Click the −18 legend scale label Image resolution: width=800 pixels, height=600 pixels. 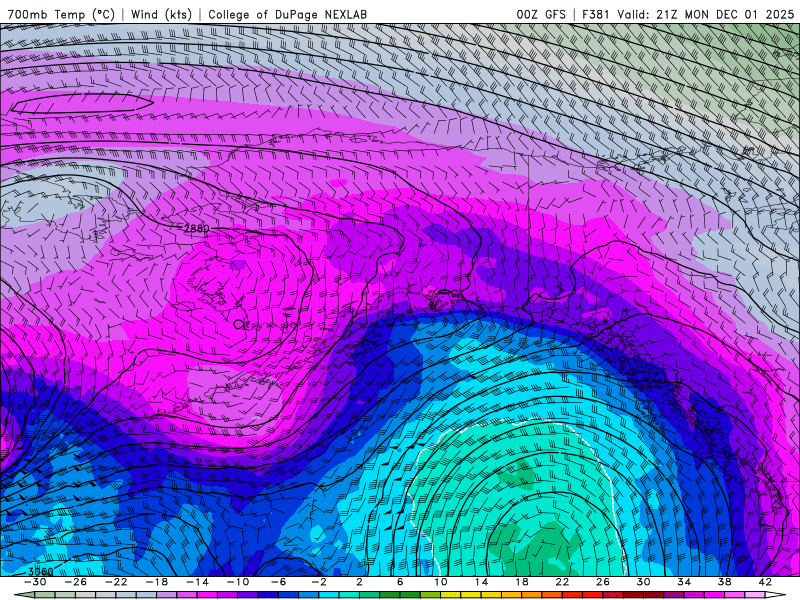[157, 582]
